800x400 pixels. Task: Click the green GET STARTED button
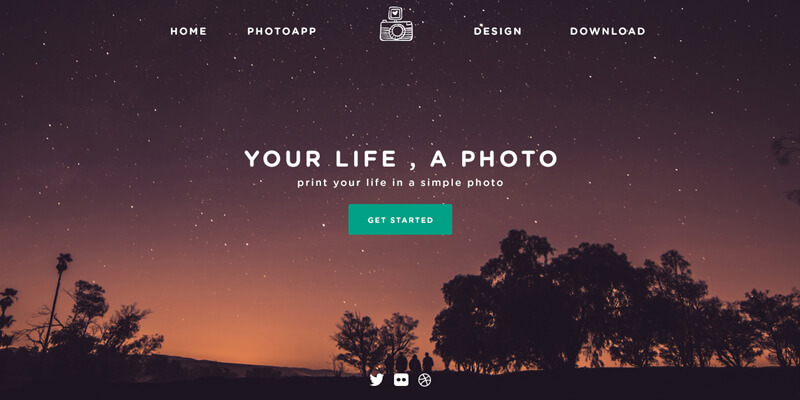(400, 219)
